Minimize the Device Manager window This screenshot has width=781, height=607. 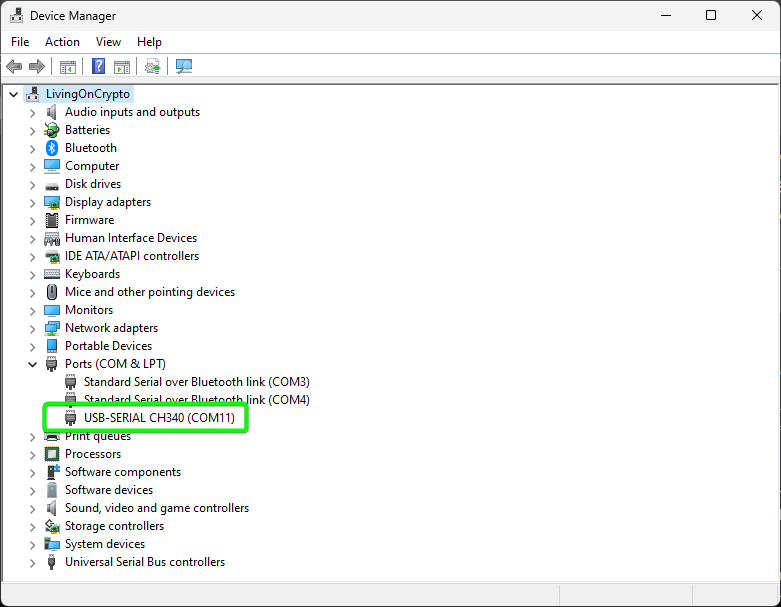666,15
